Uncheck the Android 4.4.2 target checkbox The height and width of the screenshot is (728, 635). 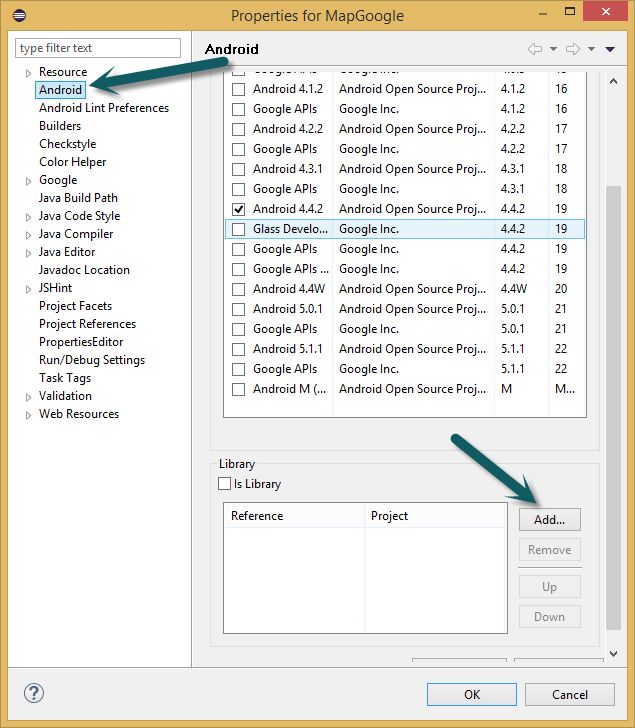[x=238, y=209]
